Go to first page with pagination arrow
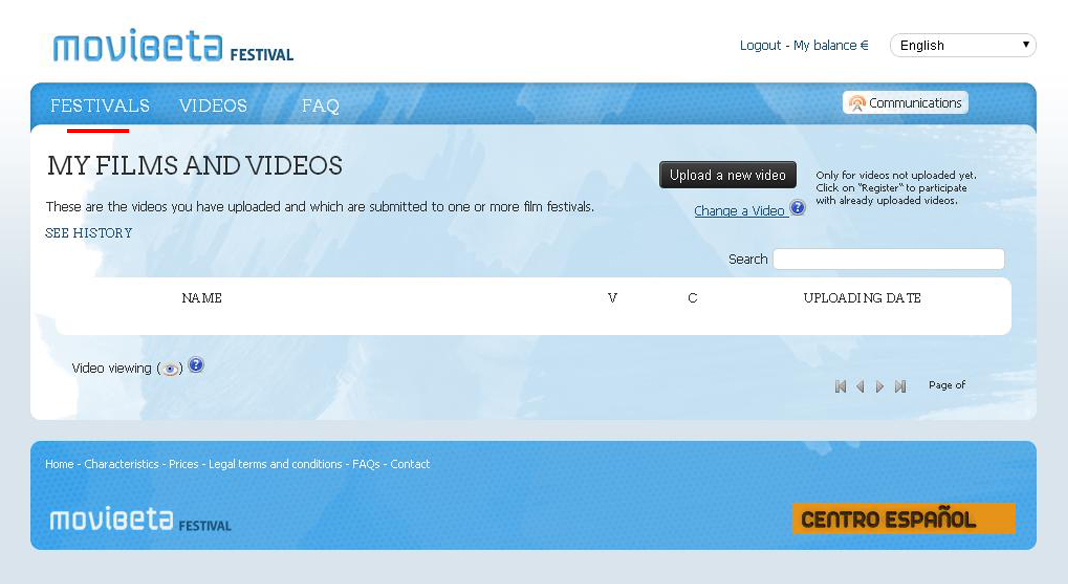Viewport: 1068px width, 584px height. [x=841, y=386]
